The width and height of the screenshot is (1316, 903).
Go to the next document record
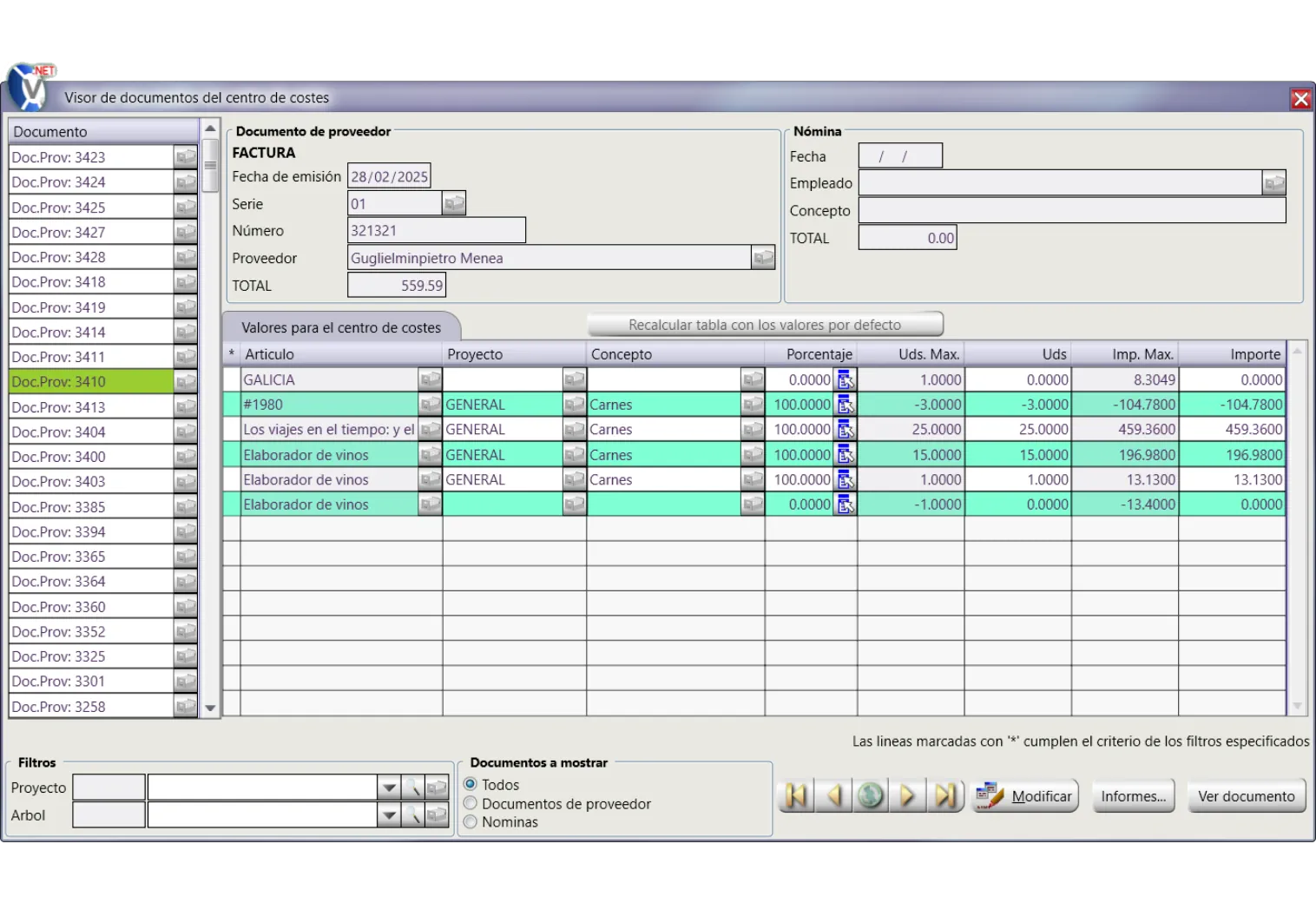click(908, 796)
